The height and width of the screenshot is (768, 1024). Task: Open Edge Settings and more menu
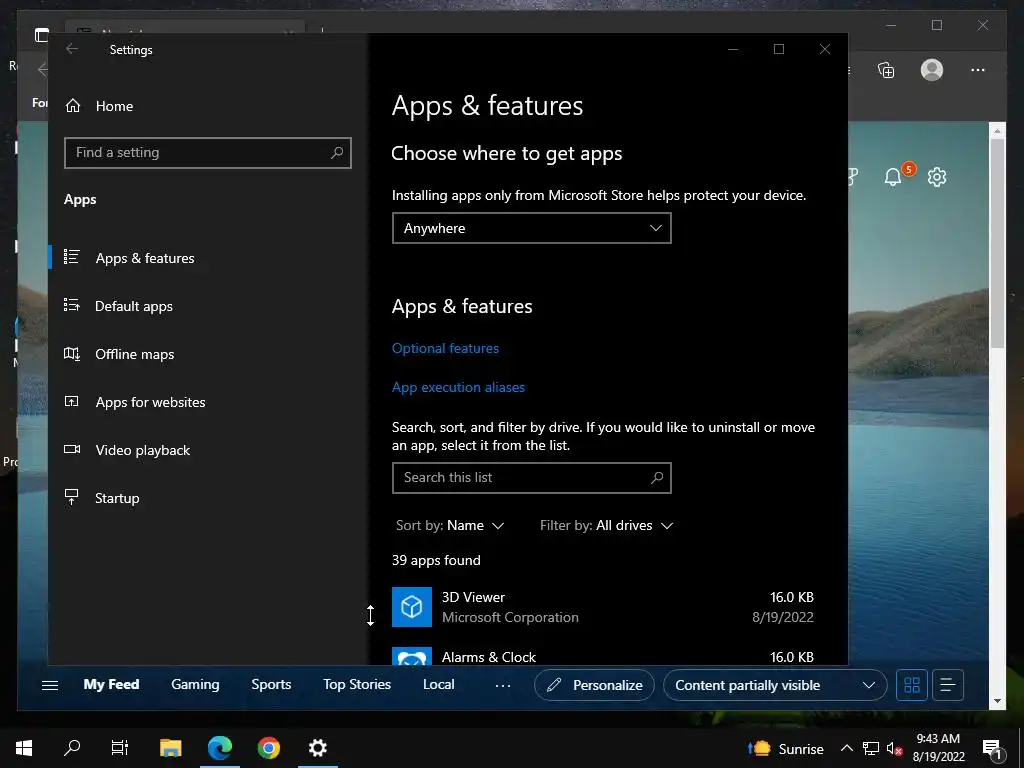pyautogui.click(x=978, y=70)
